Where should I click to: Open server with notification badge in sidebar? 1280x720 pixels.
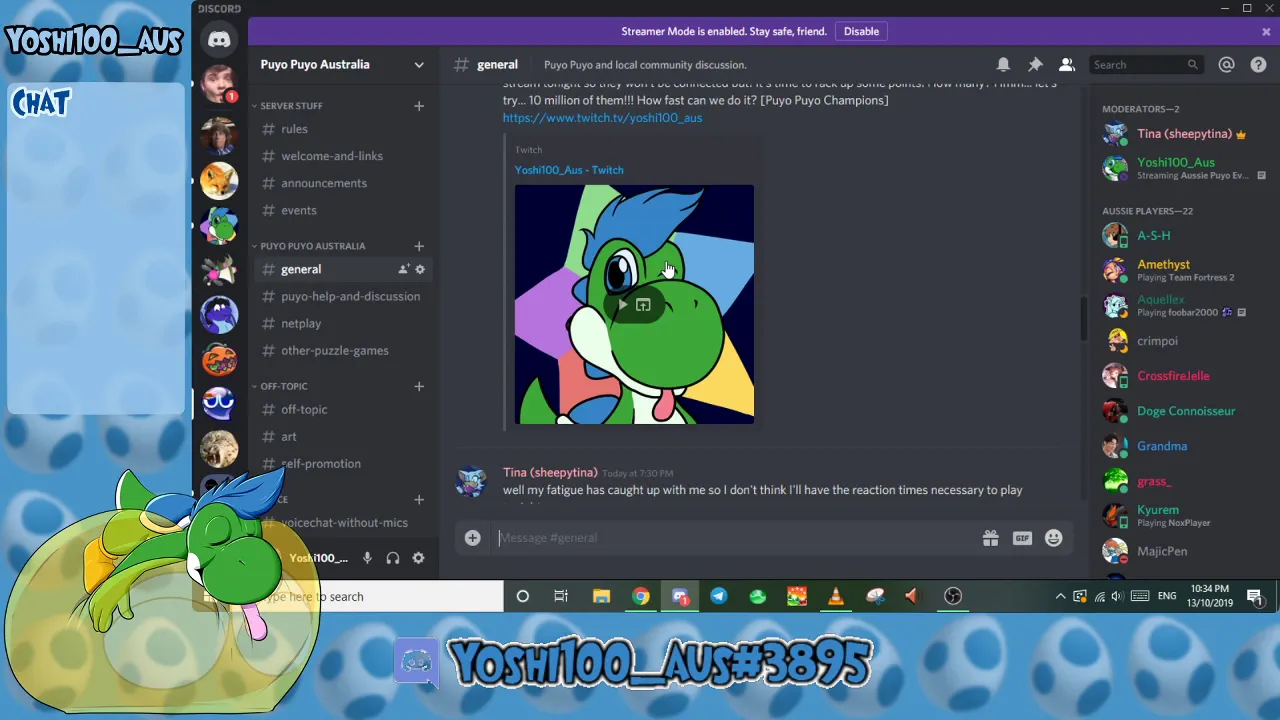tap(219, 84)
